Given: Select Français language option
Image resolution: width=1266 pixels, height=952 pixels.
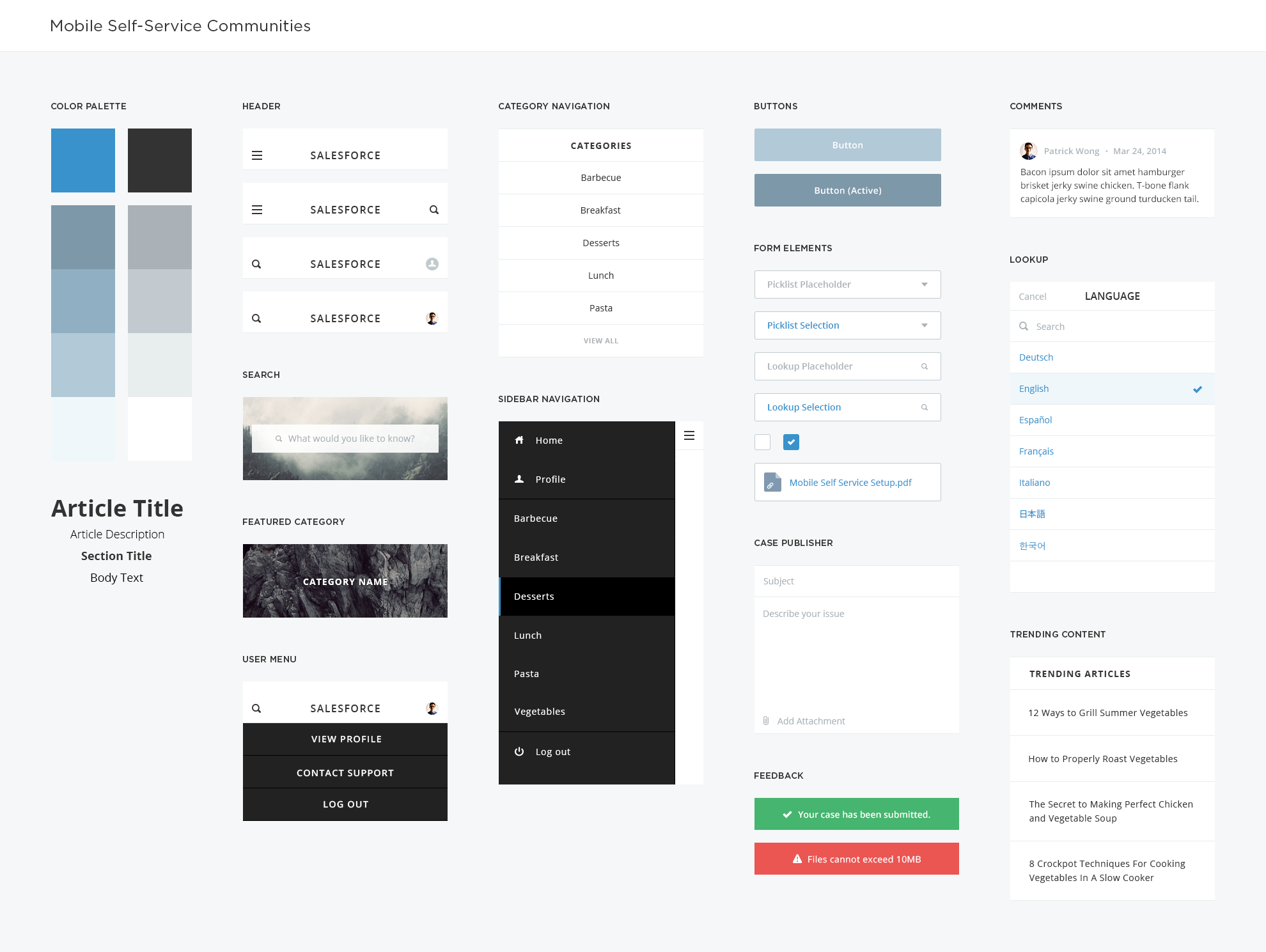Looking at the screenshot, I should click(x=1113, y=451).
